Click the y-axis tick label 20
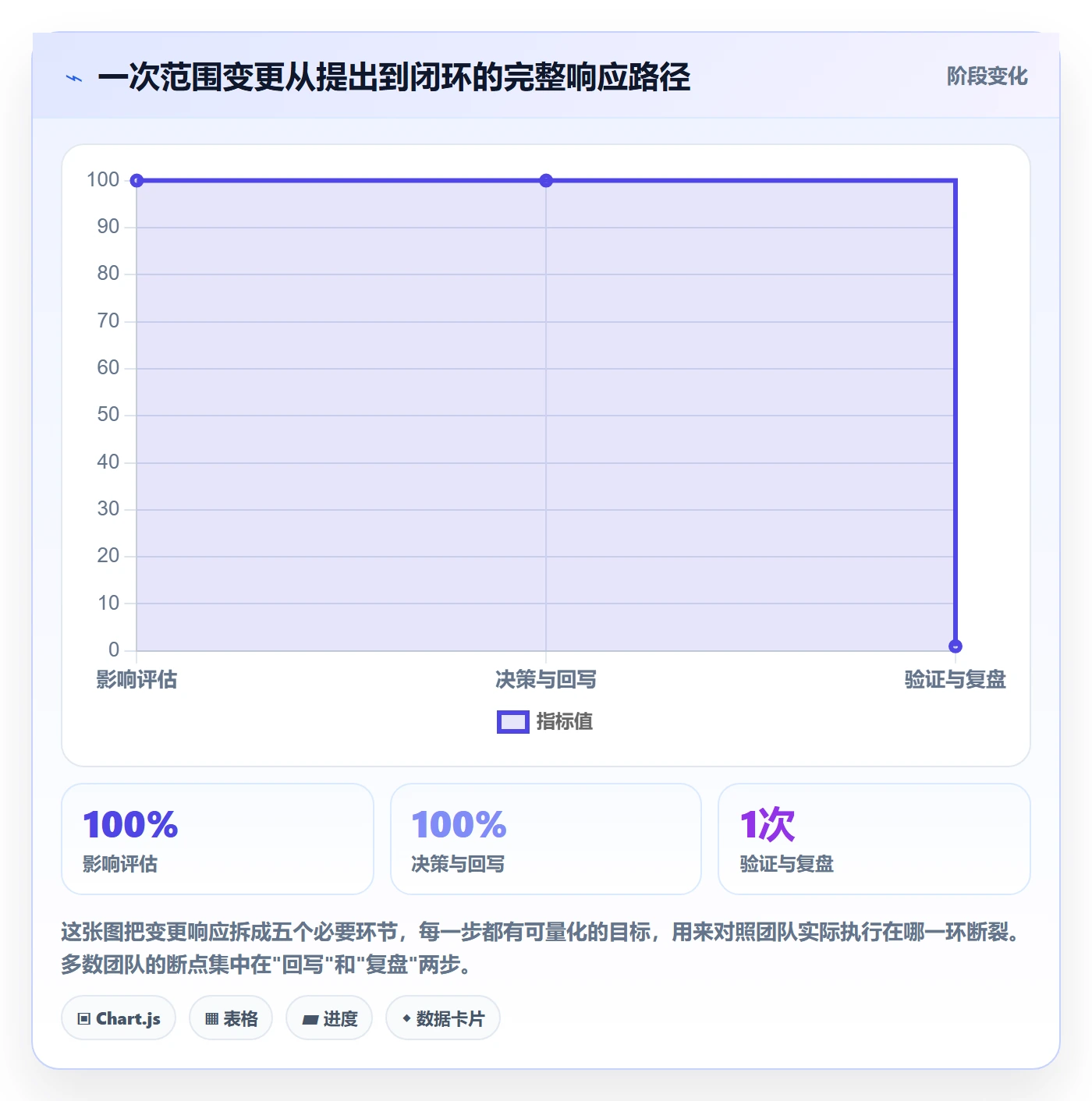 point(108,556)
